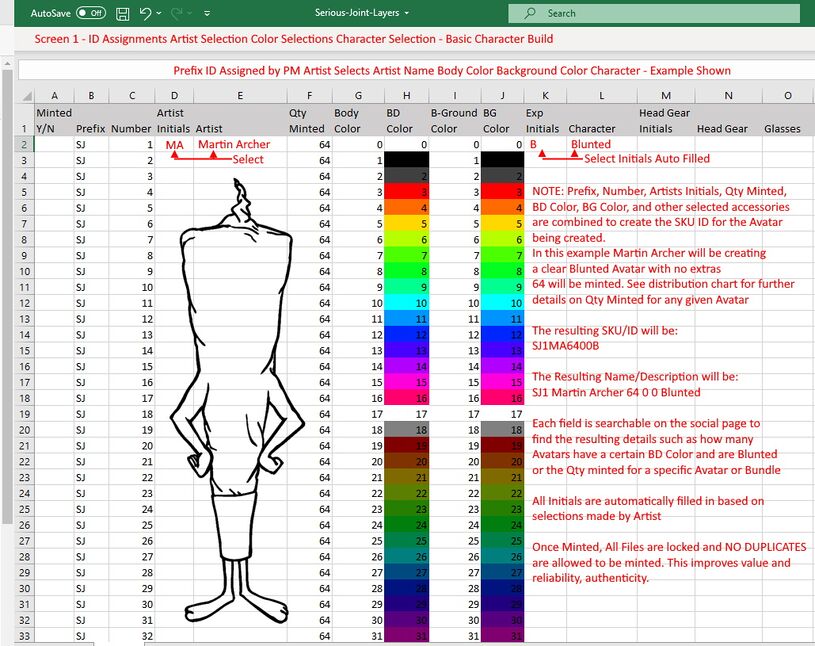Open Customize Quick Access Toolbar dropdown
Screen dimensions: 815x646
click(207, 14)
